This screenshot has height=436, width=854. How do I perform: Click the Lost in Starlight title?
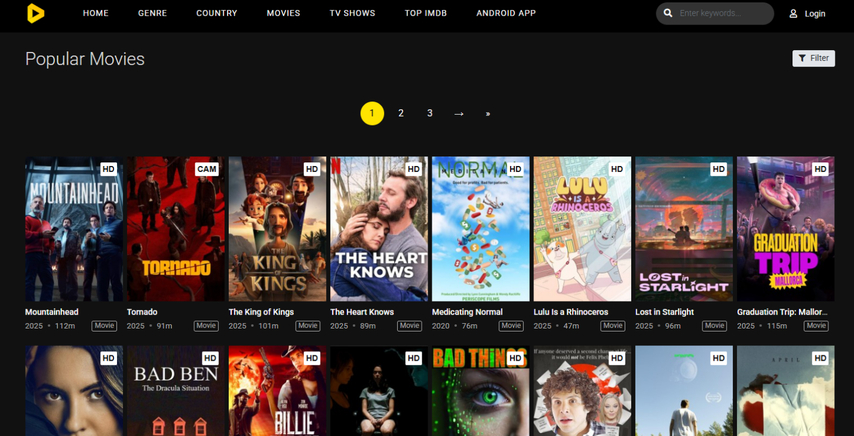(x=664, y=312)
